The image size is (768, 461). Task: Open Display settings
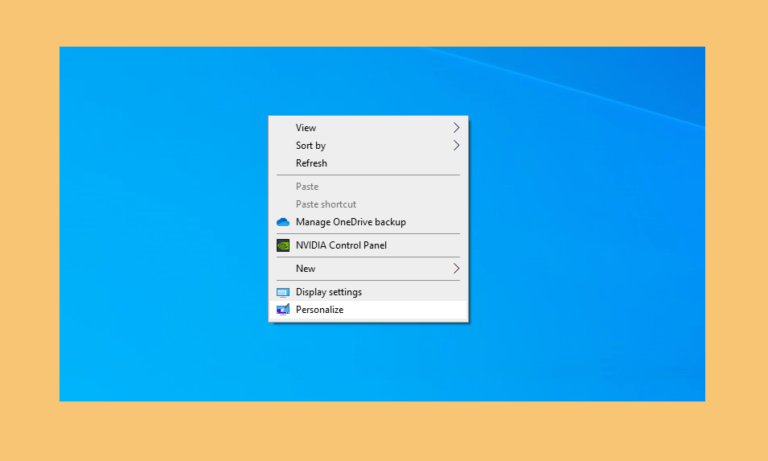click(368, 292)
